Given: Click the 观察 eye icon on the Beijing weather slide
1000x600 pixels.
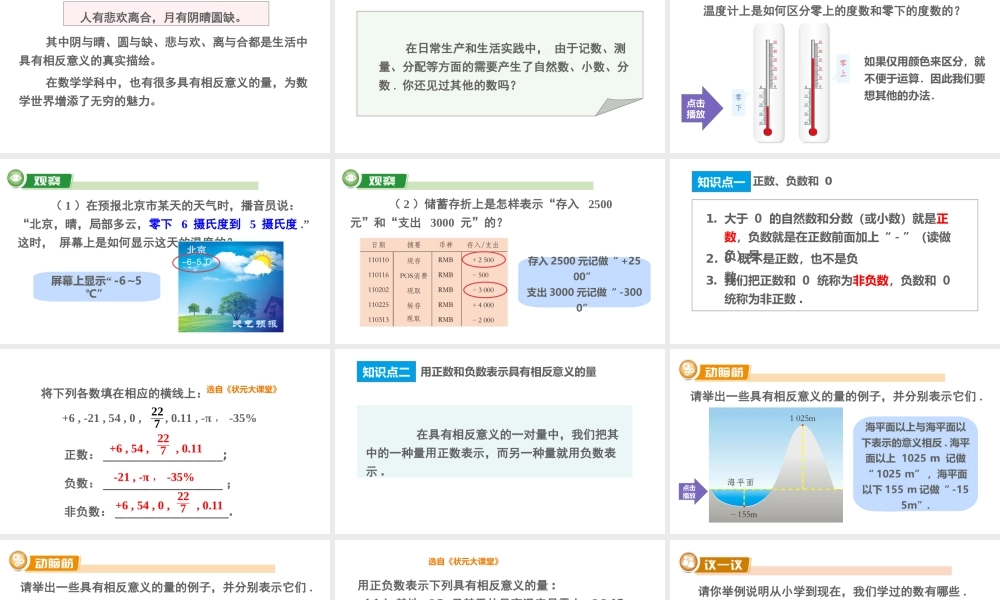Looking at the screenshot, I should coord(16,179).
